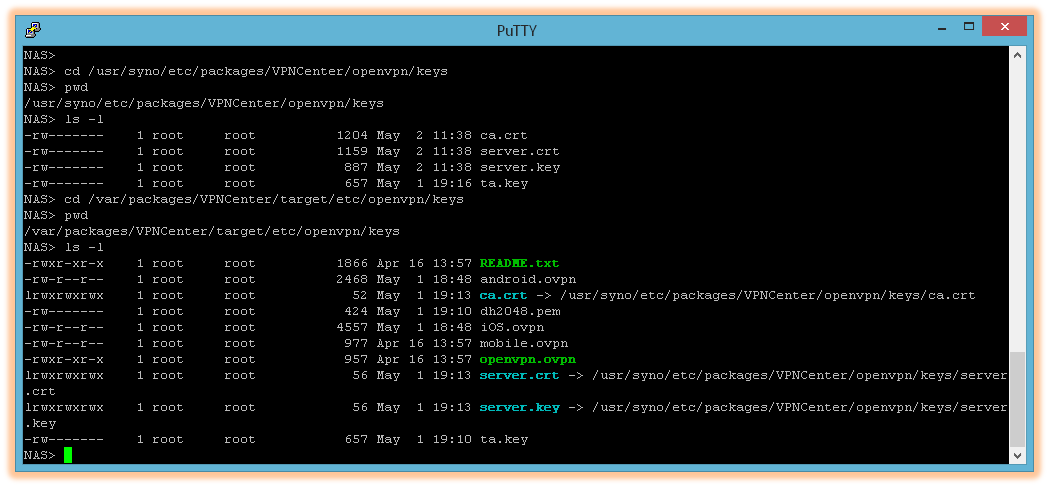Maximize the PuTTY window
1049x487 pixels.
(x=968, y=27)
